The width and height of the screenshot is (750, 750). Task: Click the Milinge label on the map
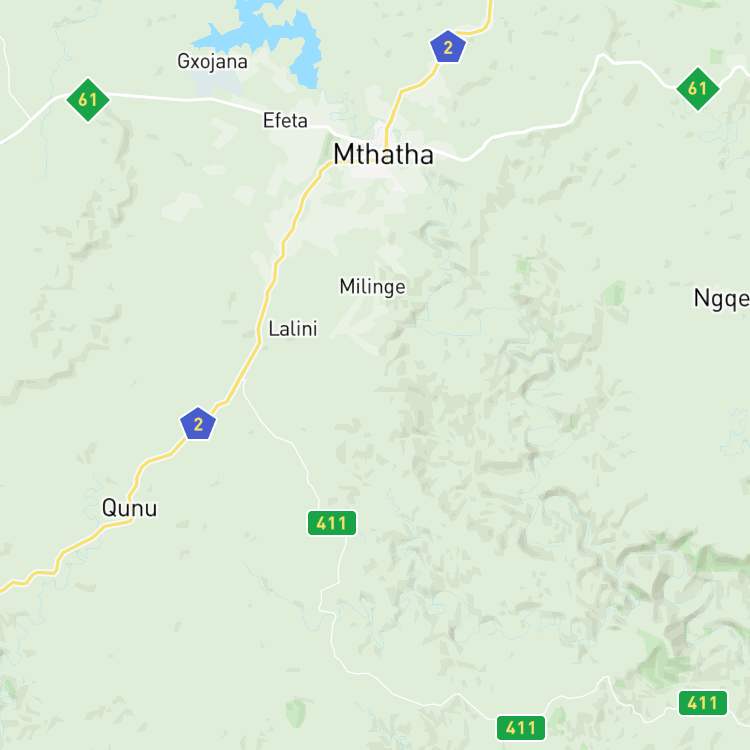372,287
